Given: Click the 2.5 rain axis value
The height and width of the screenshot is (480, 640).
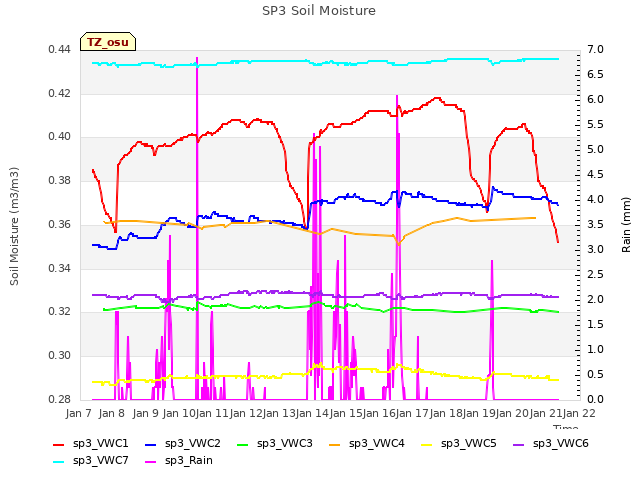Looking at the screenshot, I should click(595, 274).
